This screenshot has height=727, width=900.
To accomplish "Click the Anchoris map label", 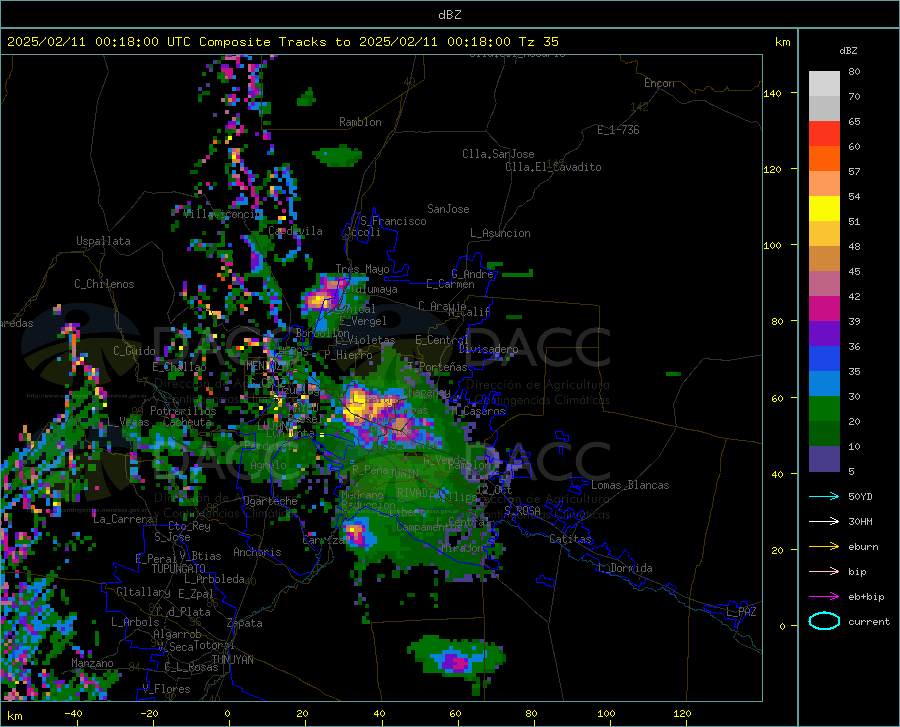I will (257, 553).
